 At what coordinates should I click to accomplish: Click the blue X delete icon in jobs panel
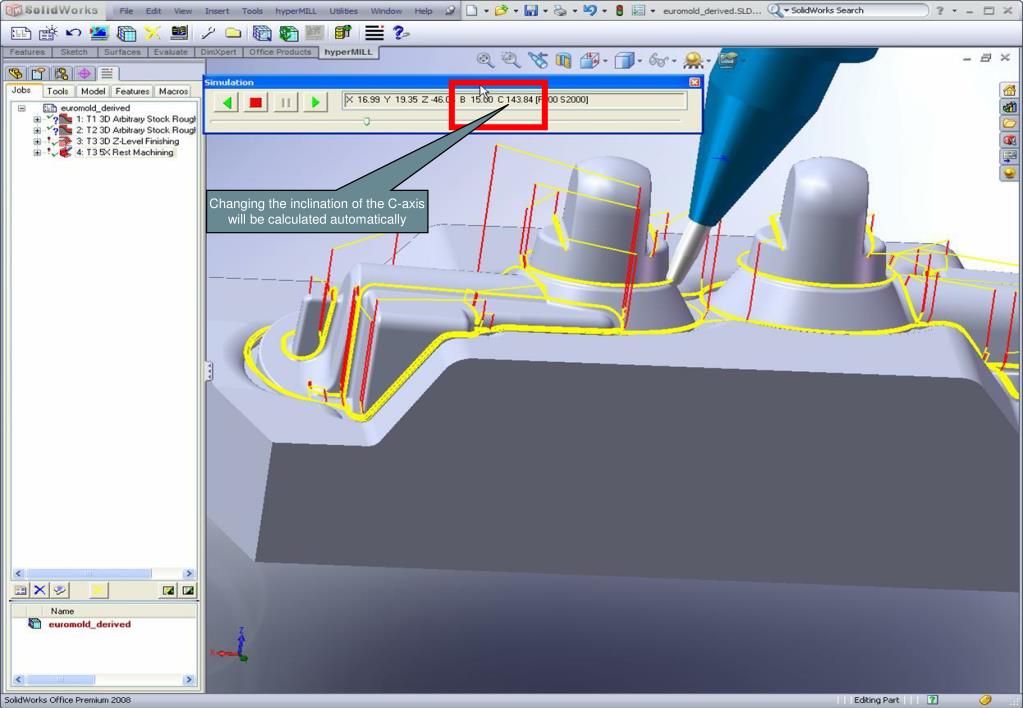42,590
